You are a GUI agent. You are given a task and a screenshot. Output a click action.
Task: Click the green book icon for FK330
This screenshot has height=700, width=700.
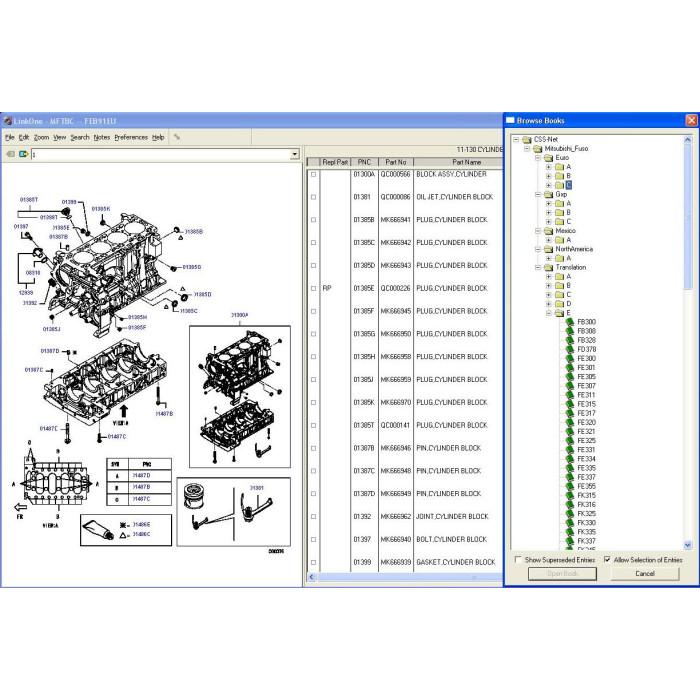(570, 523)
